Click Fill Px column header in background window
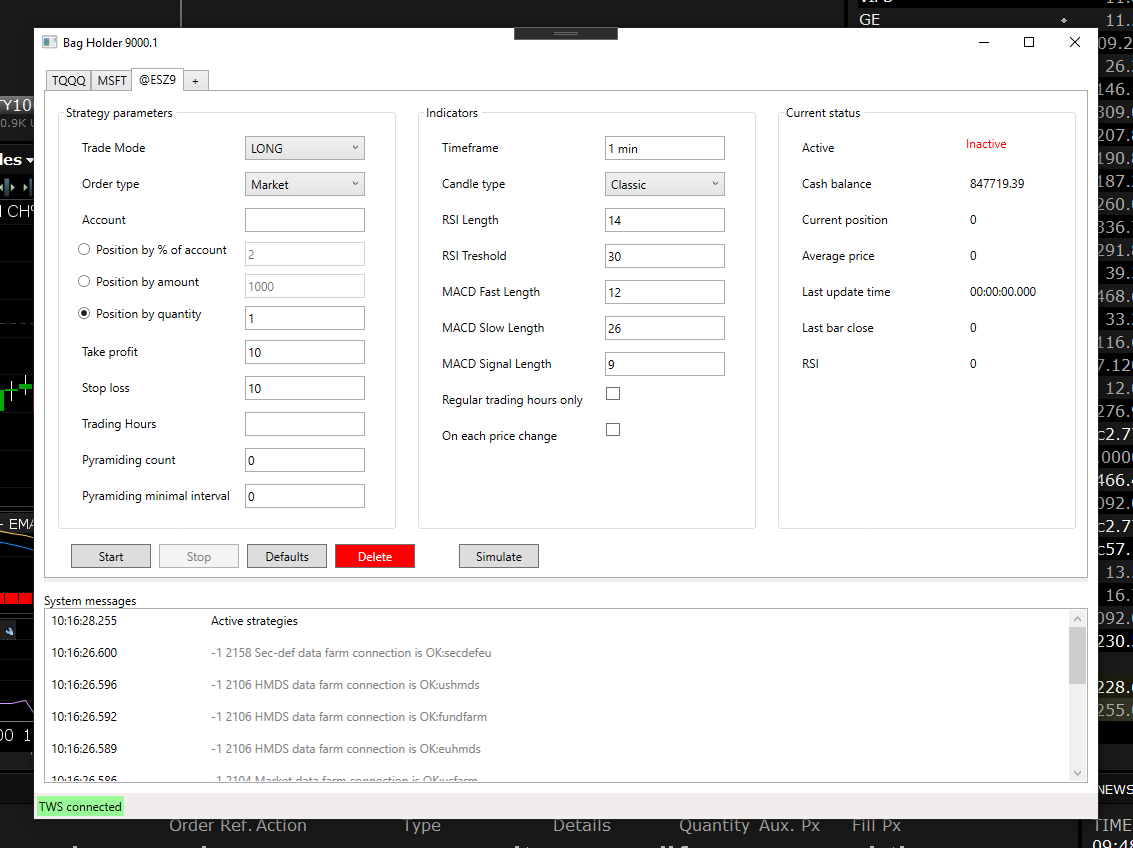The width and height of the screenshot is (1133, 848). point(876,826)
